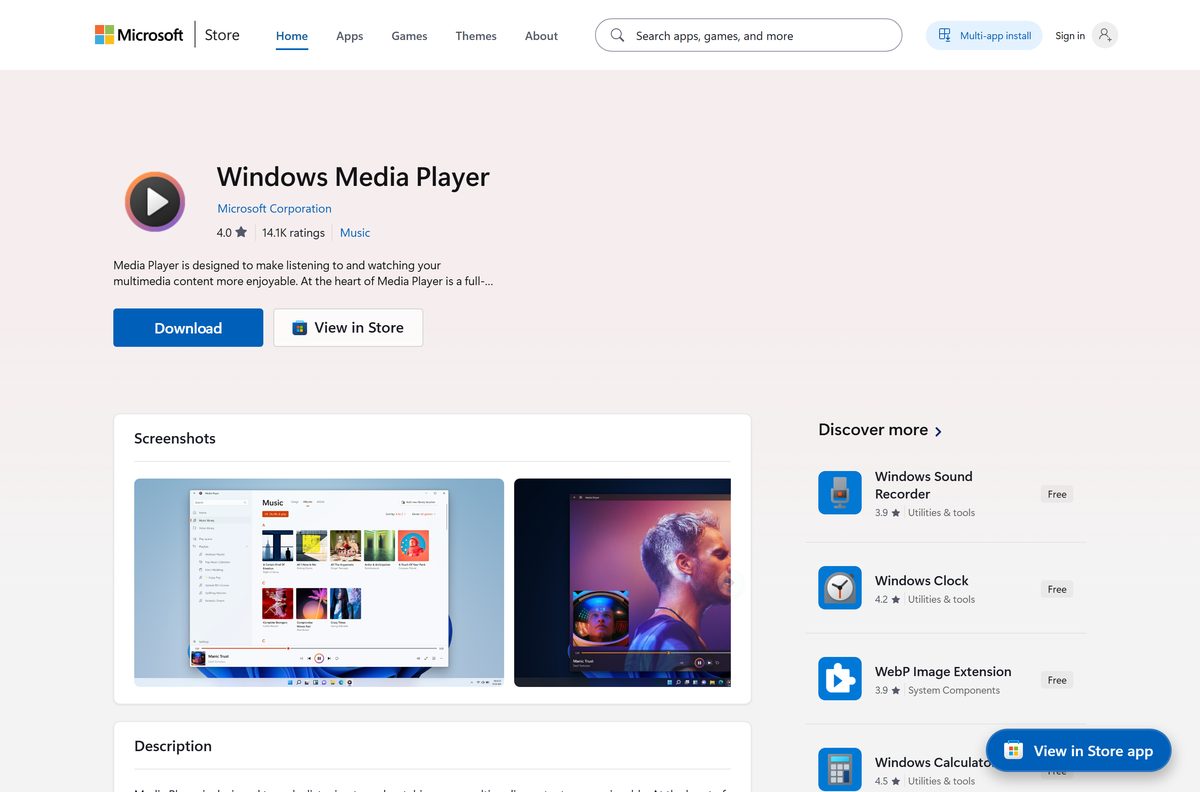The width and height of the screenshot is (1200, 792).
Task: Click the Windows Clock title
Action: (x=921, y=581)
